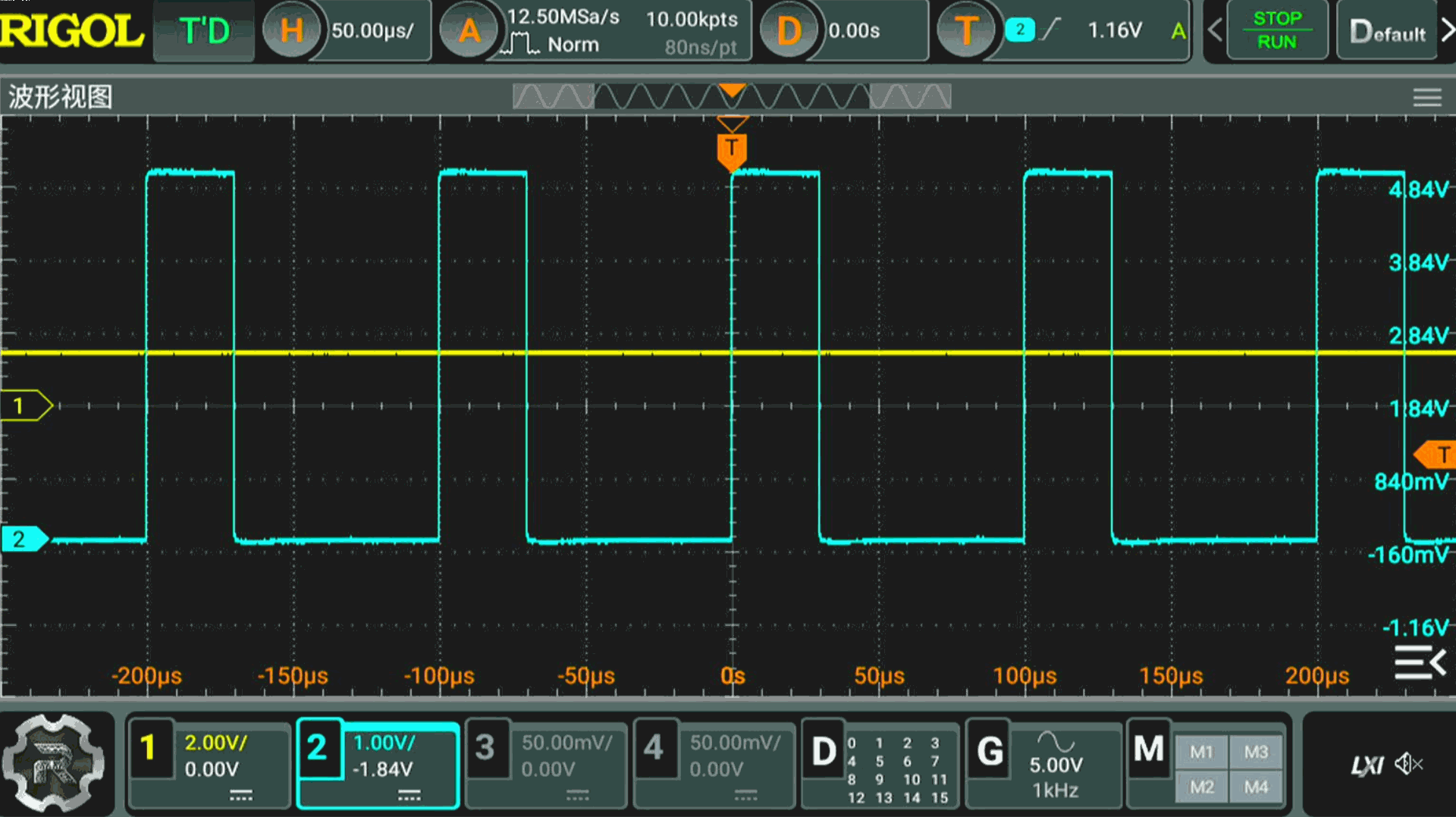The image size is (1456, 817).
Task: Click the channel 2 ground level marker
Action: (x=25, y=539)
